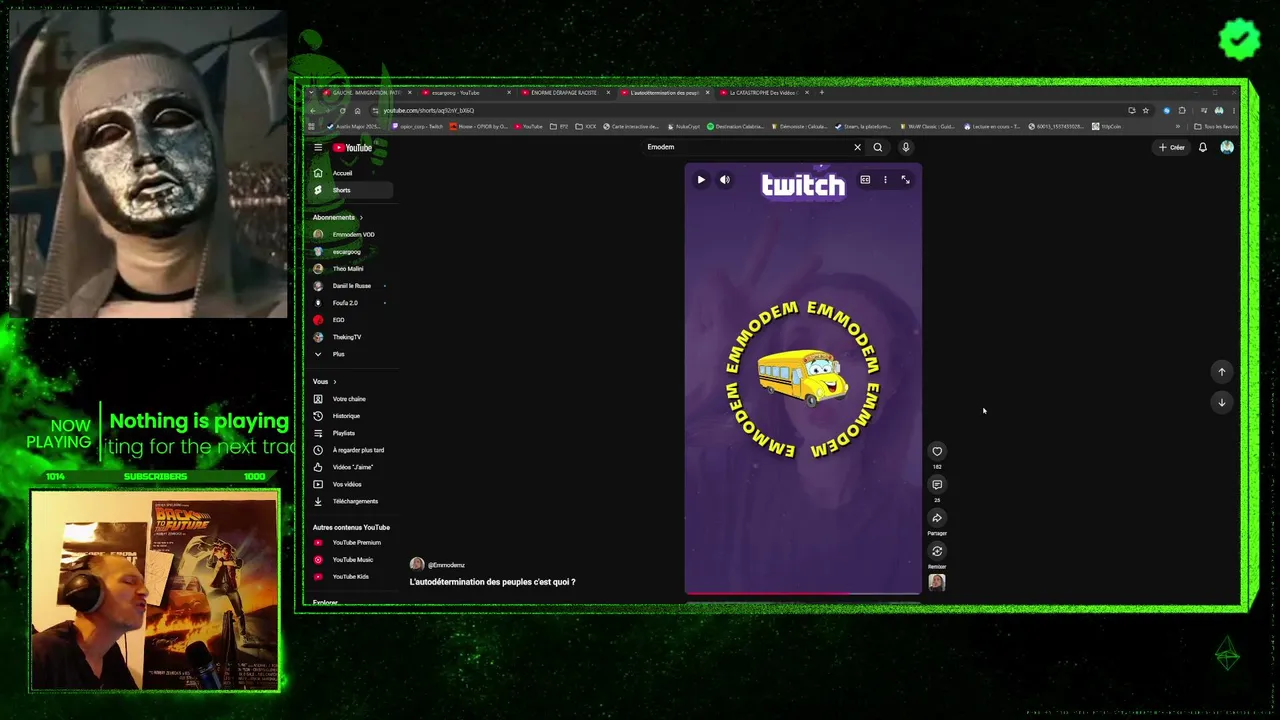Bookmark this page with the star

(1146, 111)
